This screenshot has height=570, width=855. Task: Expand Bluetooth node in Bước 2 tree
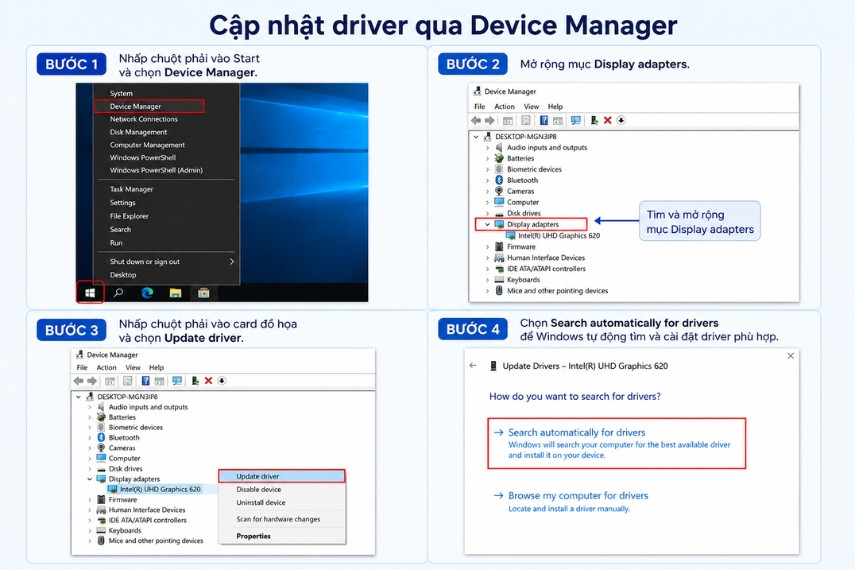[x=487, y=181]
